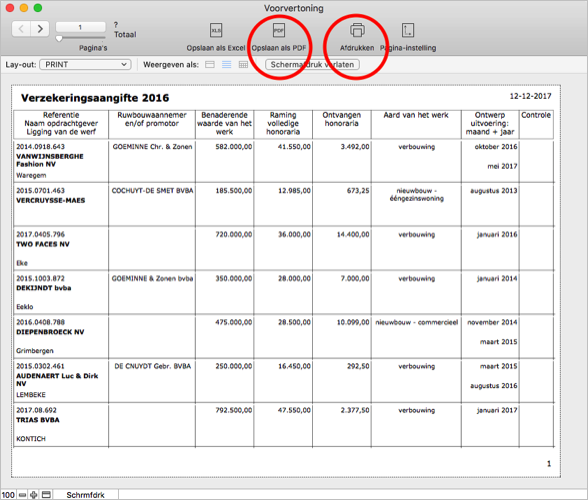Screen dimensions: 588x500
Task: Click COCHUYT-DE SMET BVBA cell
Action: pos(152,191)
